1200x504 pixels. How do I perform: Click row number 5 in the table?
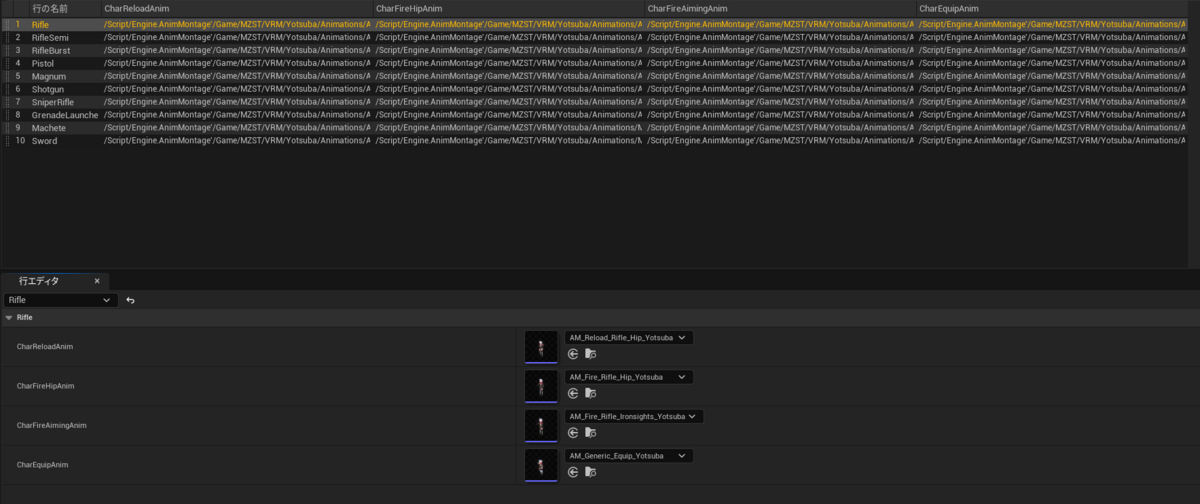click(x=17, y=76)
